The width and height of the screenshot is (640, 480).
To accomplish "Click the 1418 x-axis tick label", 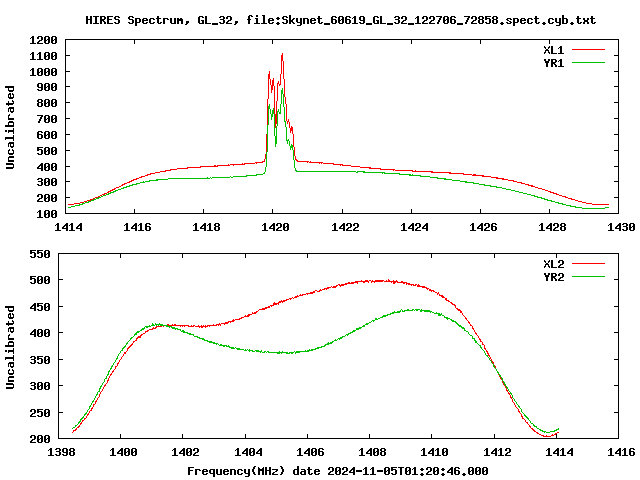I will [x=206, y=227].
